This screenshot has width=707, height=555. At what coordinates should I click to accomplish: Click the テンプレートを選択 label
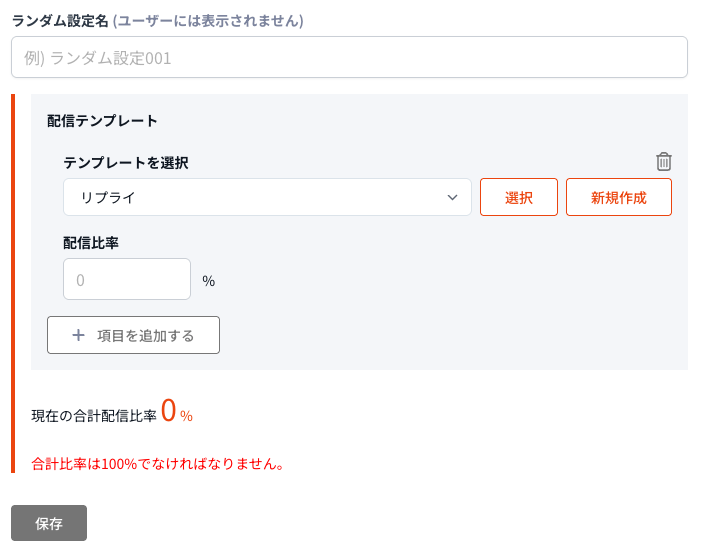click(x=126, y=162)
